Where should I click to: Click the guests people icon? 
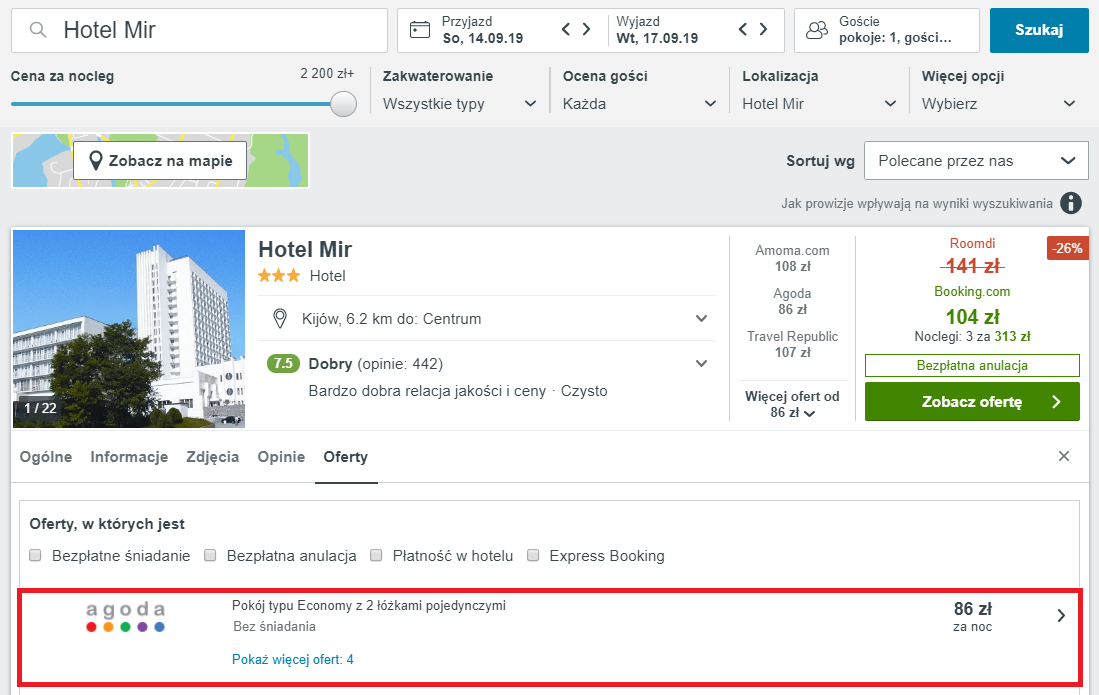[817, 30]
